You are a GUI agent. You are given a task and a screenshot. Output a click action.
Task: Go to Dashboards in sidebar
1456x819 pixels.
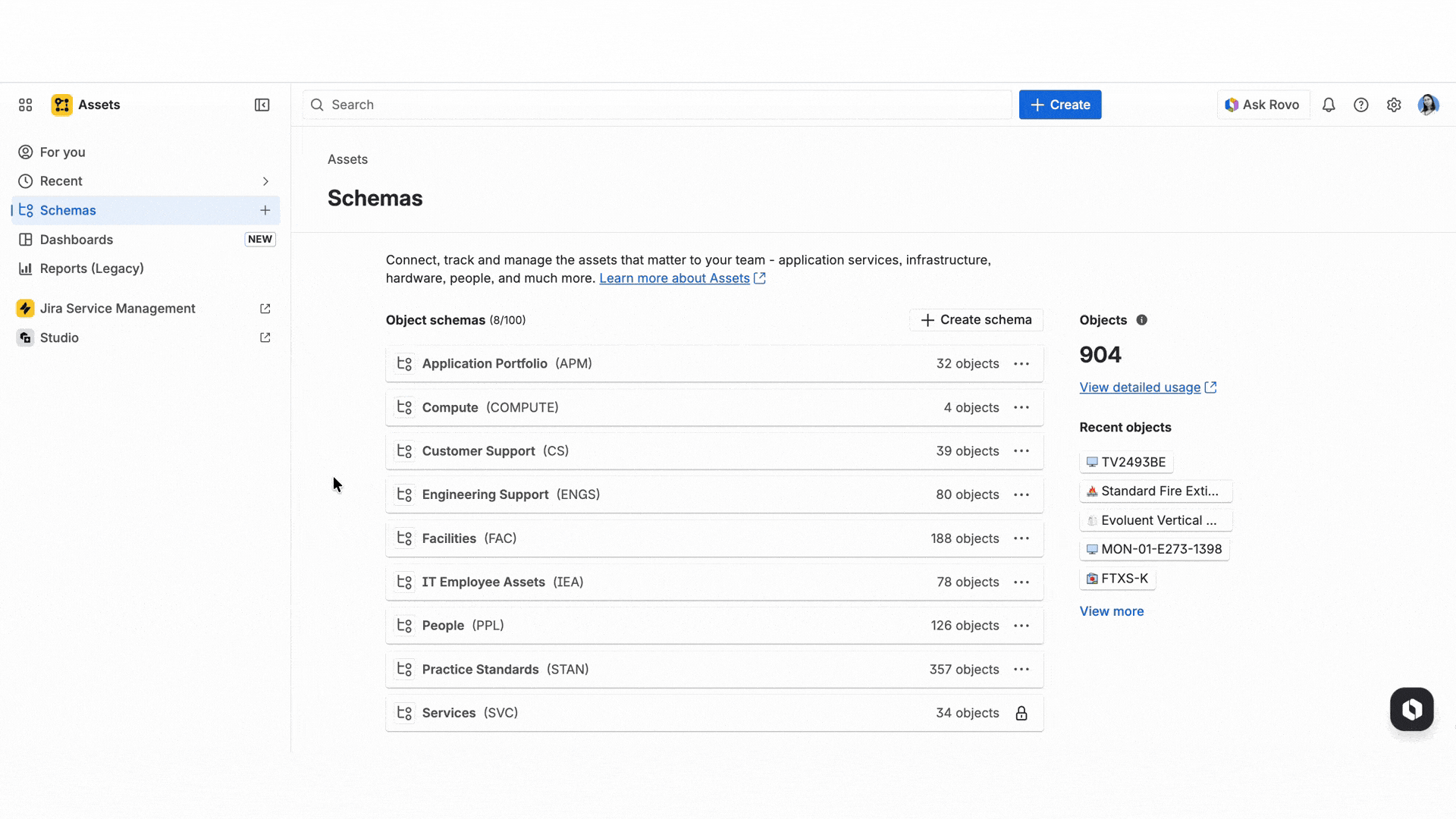tap(77, 240)
